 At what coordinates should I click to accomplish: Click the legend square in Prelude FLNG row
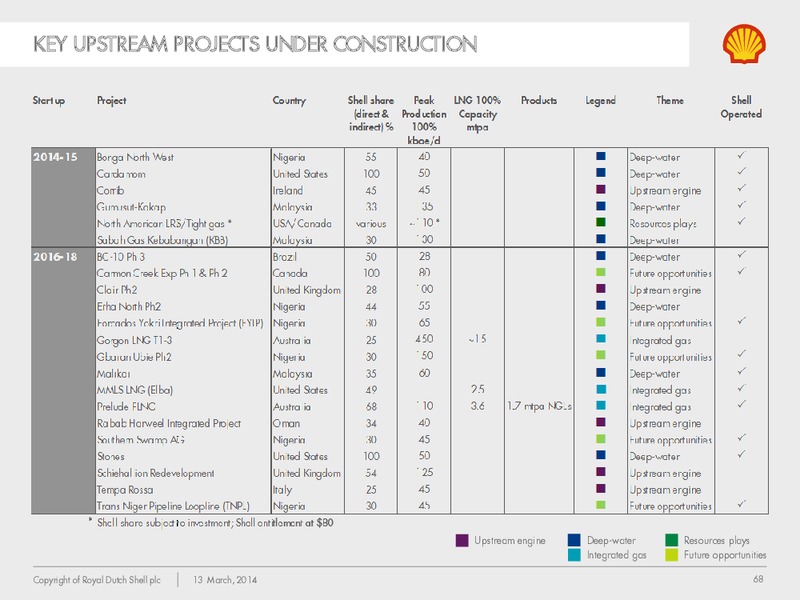pos(601,405)
